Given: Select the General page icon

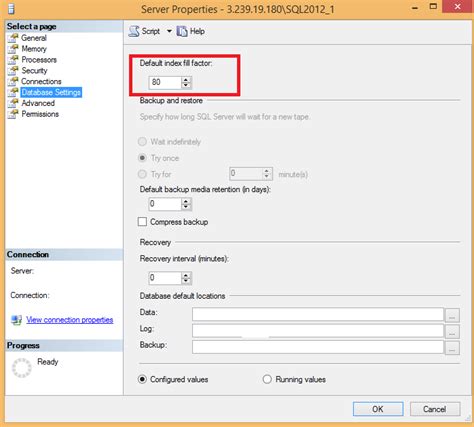Looking at the screenshot, I should point(13,38).
